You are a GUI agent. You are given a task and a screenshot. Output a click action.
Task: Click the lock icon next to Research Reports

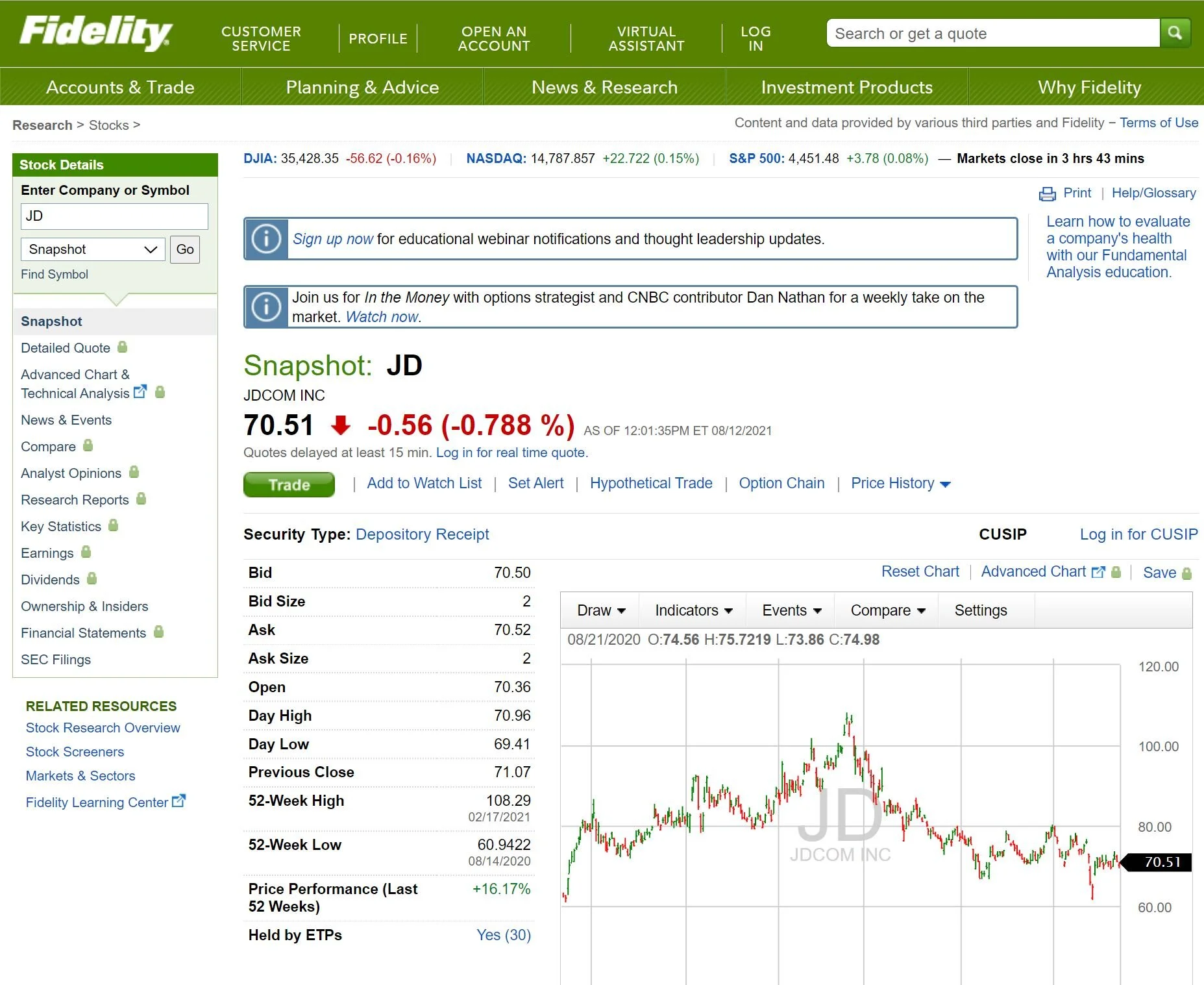pos(141,498)
